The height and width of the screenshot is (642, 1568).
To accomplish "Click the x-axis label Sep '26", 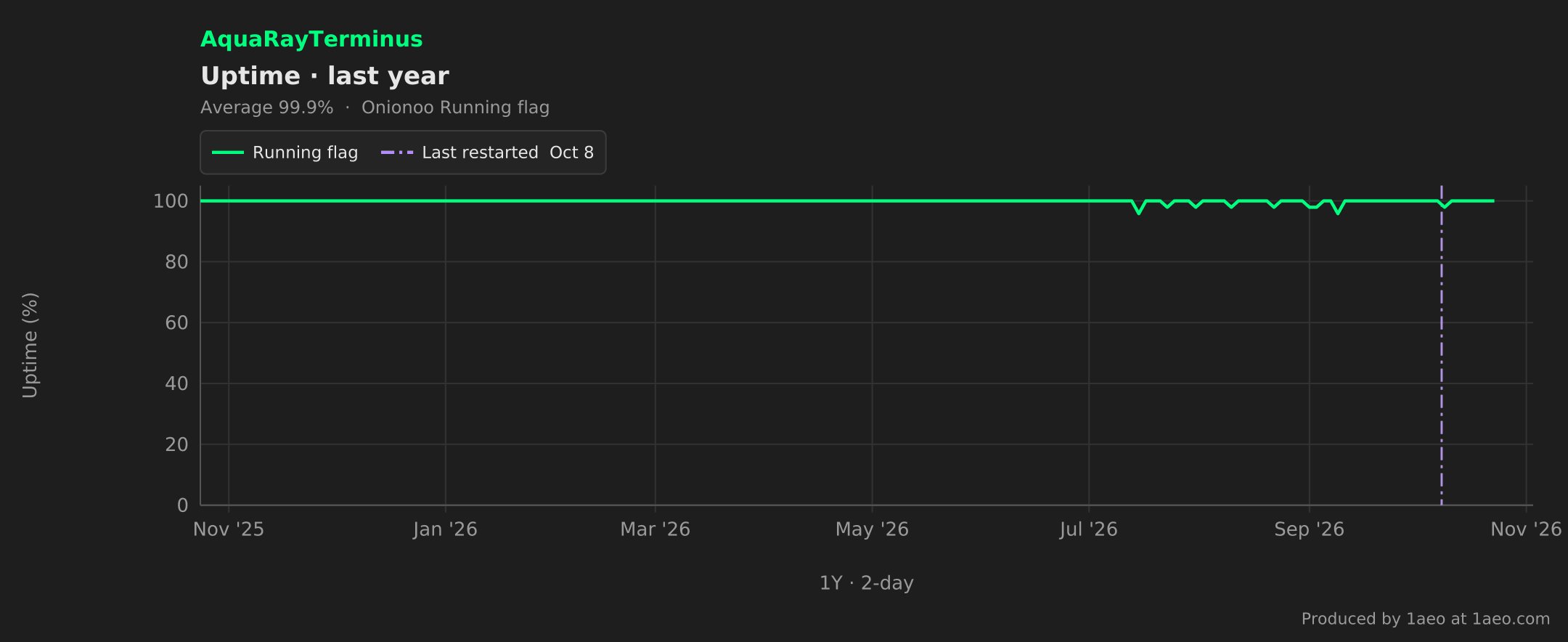I will pos(1309,529).
